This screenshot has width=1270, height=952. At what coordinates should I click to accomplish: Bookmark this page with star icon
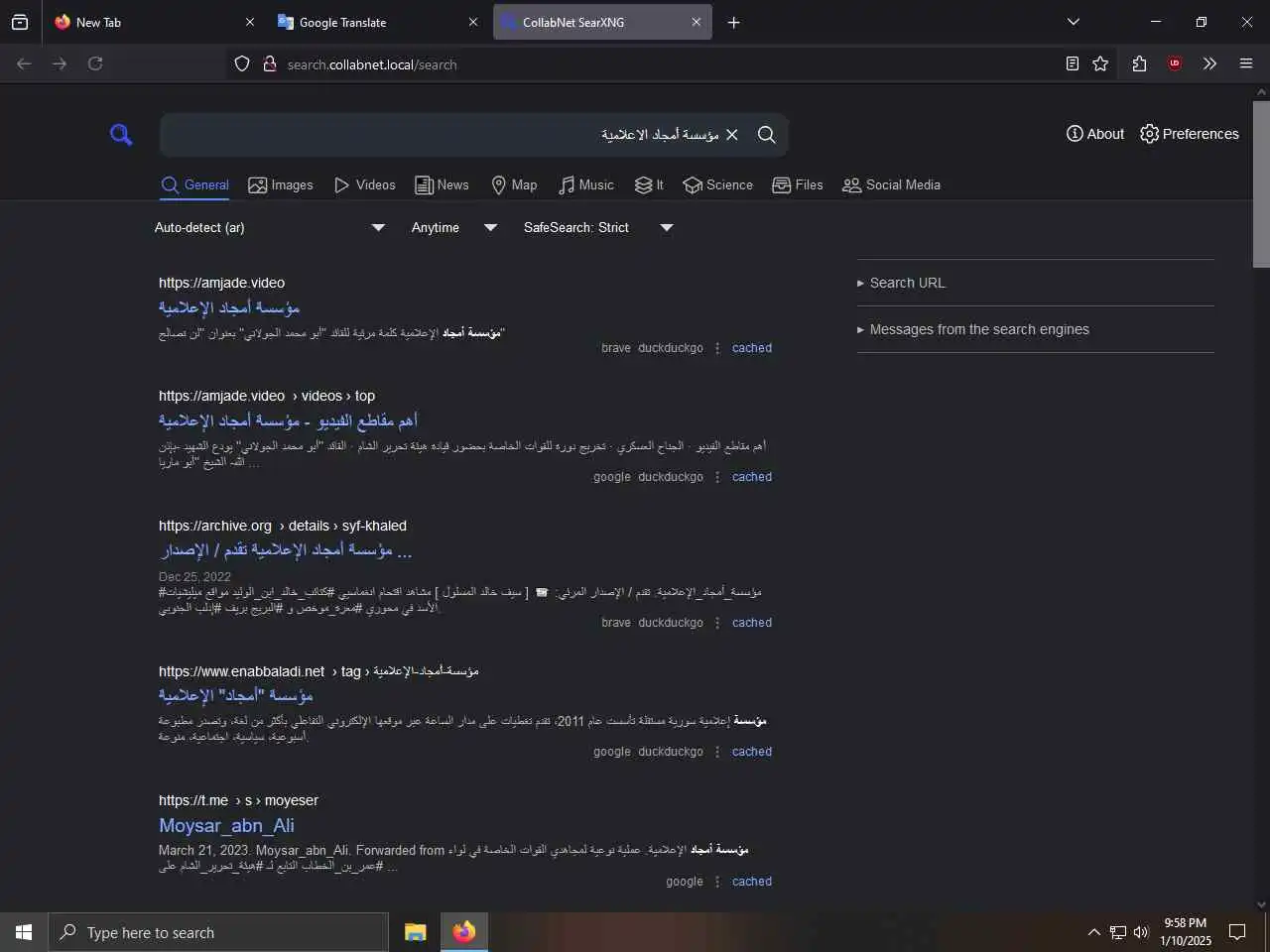tap(1100, 63)
